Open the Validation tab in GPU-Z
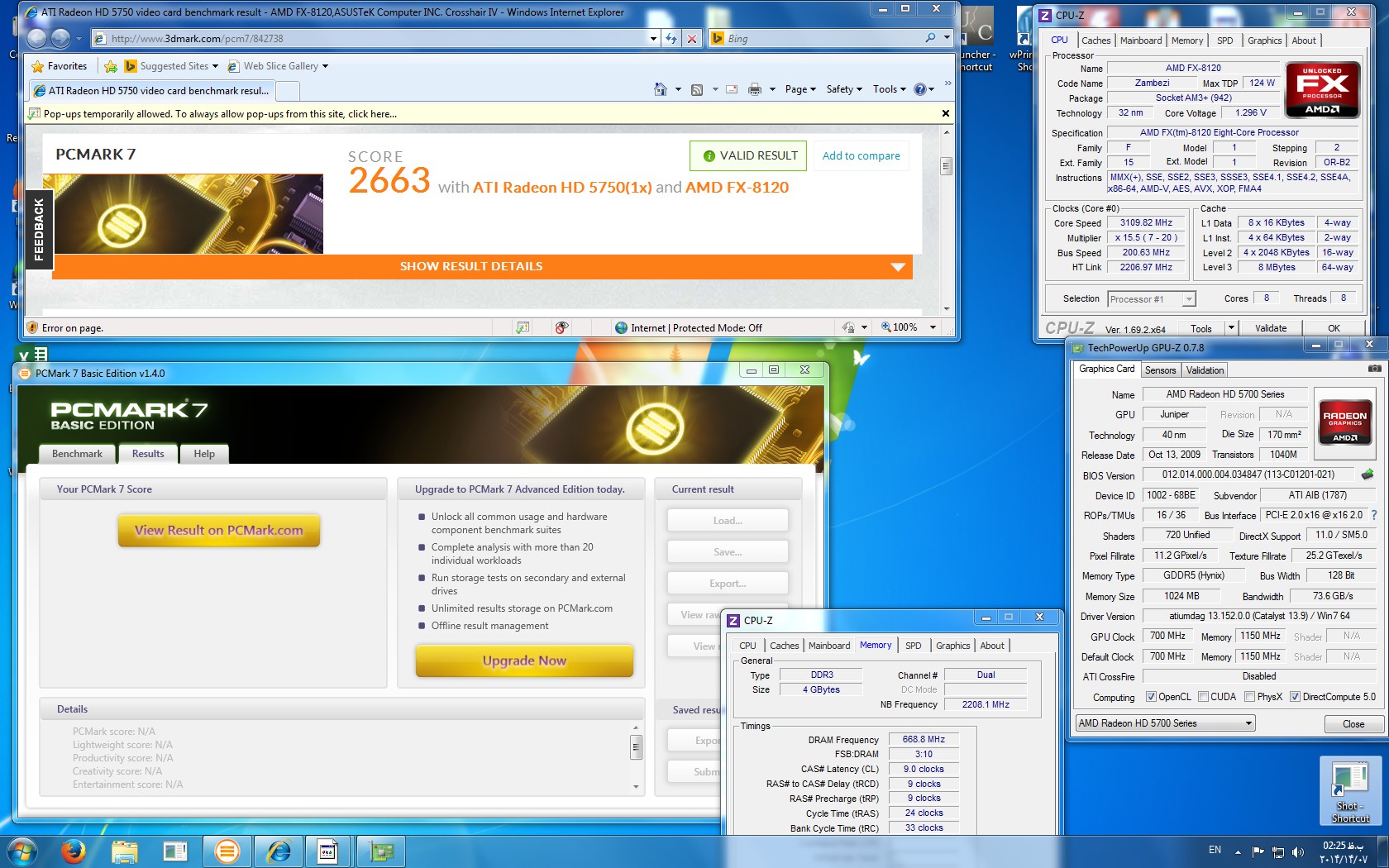This screenshot has height=868, width=1389. pyautogui.click(x=1205, y=370)
